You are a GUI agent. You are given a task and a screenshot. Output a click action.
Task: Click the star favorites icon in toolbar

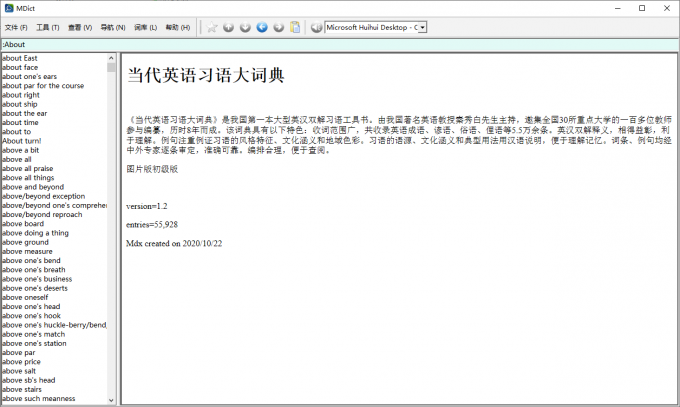[212, 27]
